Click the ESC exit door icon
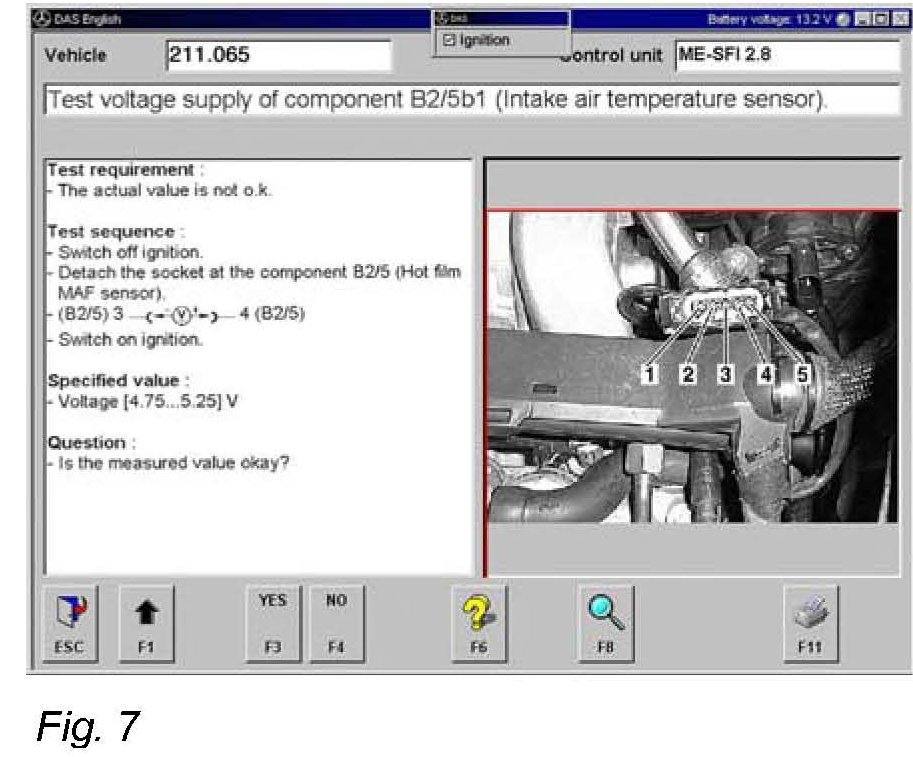Image resolution: width=913 pixels, height=757 pixels. 69,622
